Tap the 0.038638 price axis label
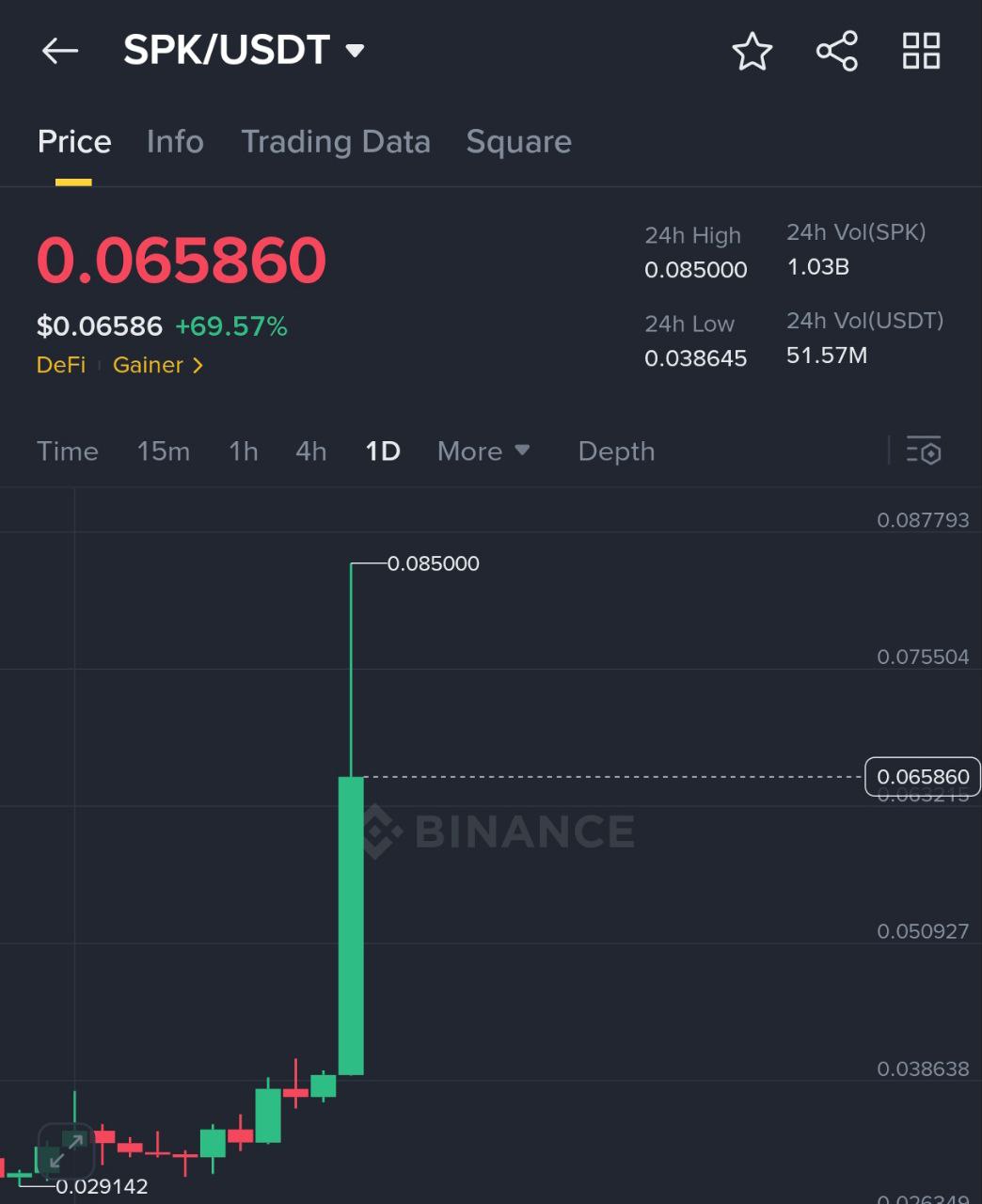The height and width of the screenshot is (1204, 982). [923, 1069]
